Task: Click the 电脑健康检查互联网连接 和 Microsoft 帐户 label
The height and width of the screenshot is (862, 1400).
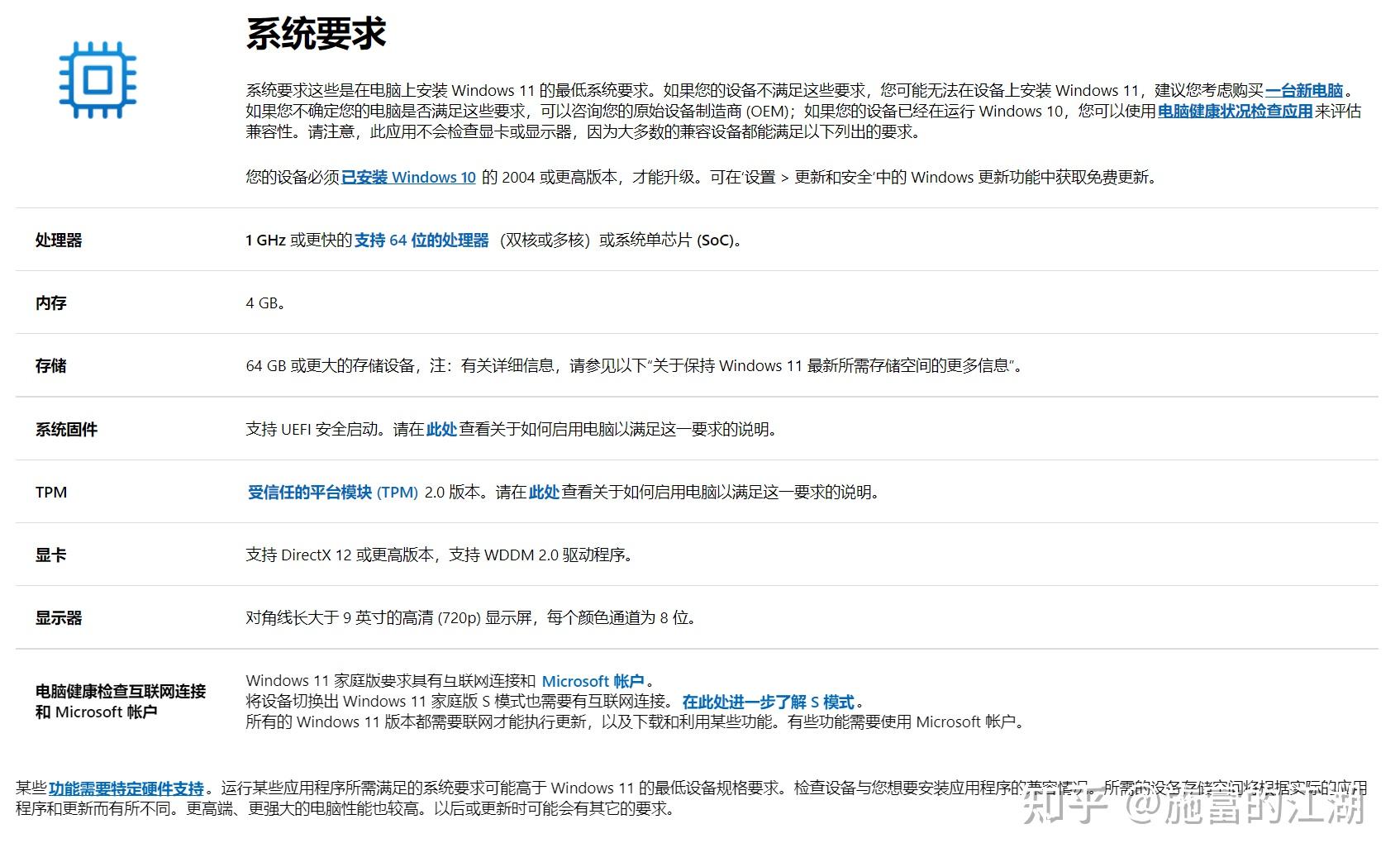Action: pyautogui.click(x=121, y=702)
